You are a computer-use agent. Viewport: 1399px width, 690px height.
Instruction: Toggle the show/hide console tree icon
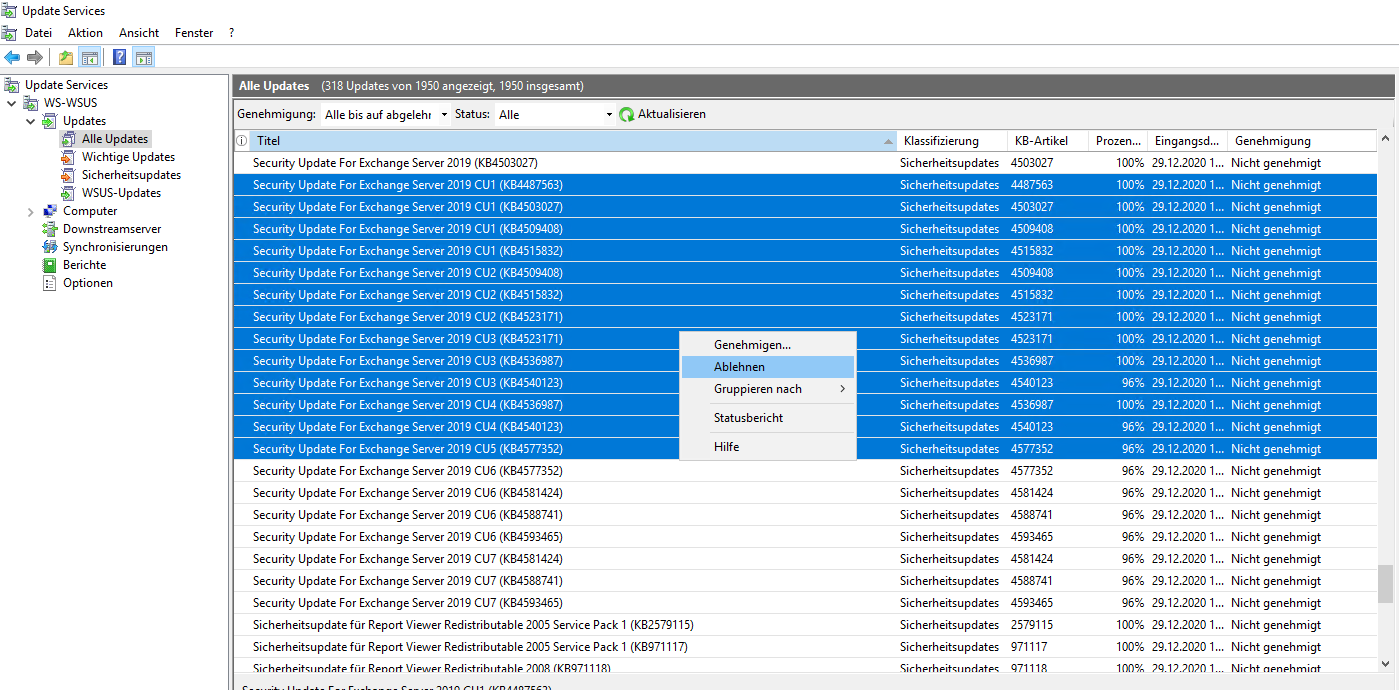pos(90,57)
